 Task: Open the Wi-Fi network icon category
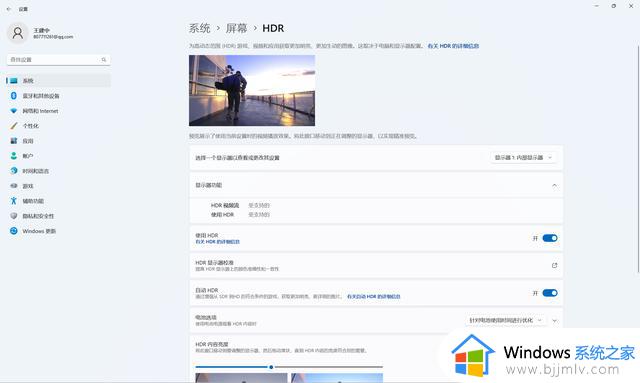point(14,111)
